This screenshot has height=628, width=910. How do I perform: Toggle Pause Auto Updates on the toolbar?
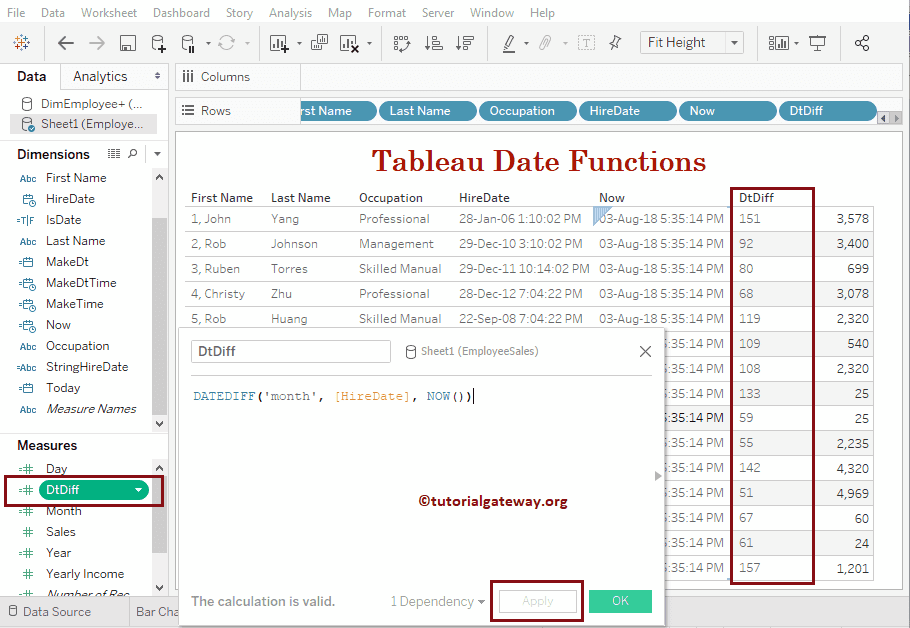(188, 43)
